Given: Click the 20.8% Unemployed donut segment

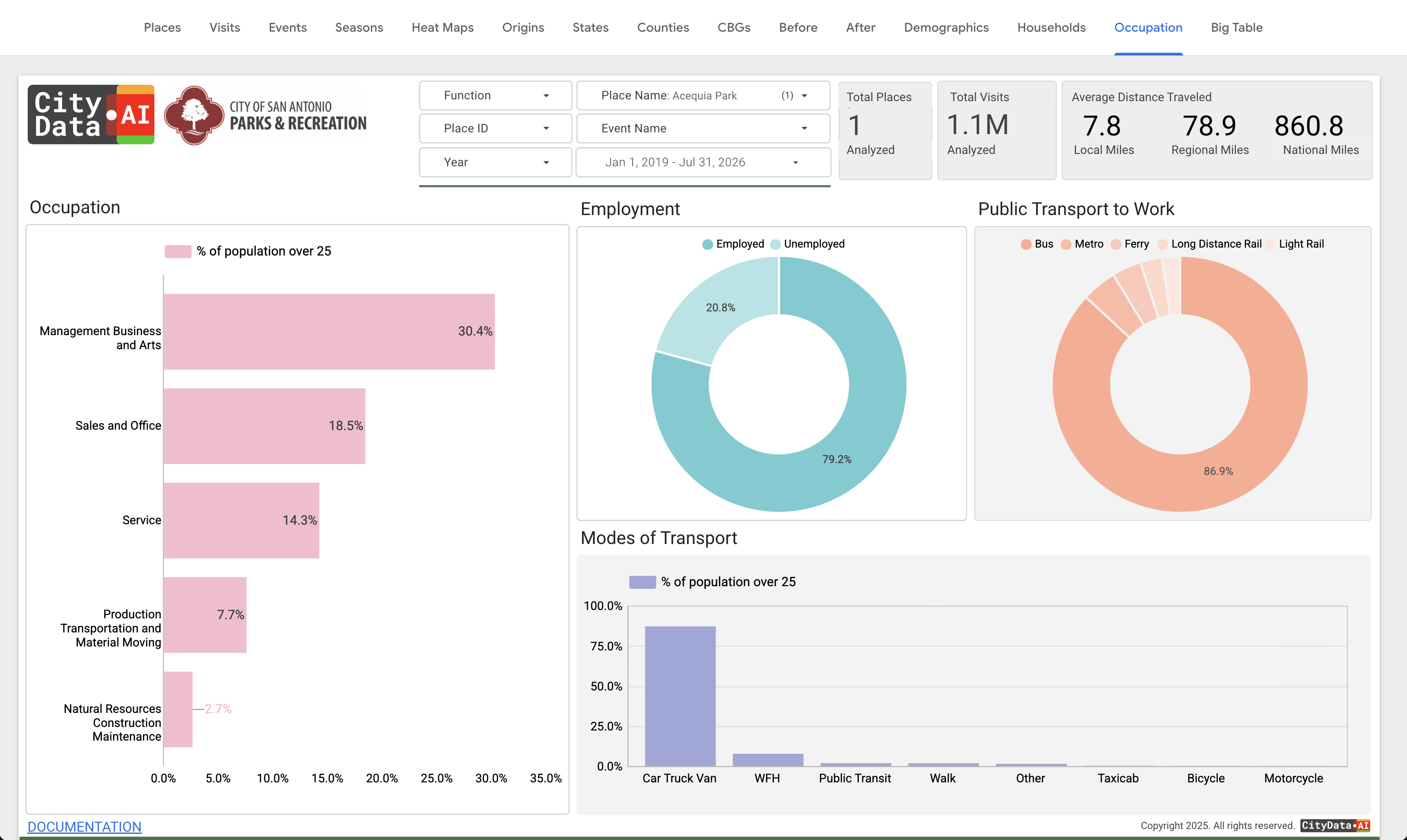Looking at the screenshot, I should 720,308.
